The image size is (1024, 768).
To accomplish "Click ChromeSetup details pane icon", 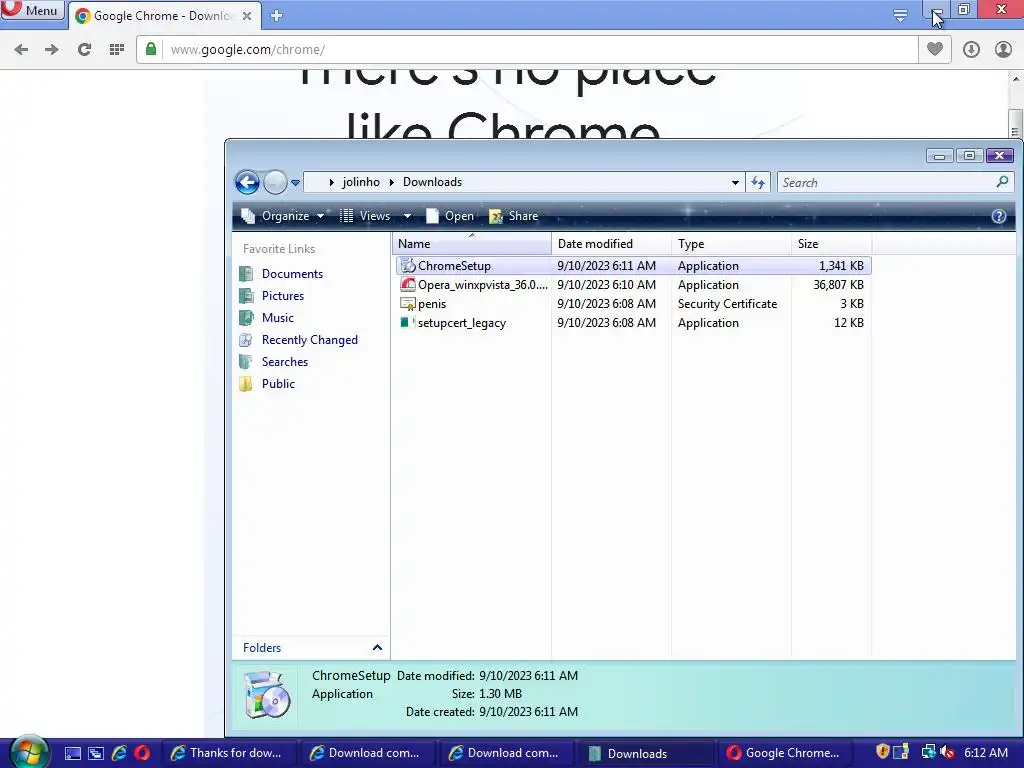I will click(267, 695).
